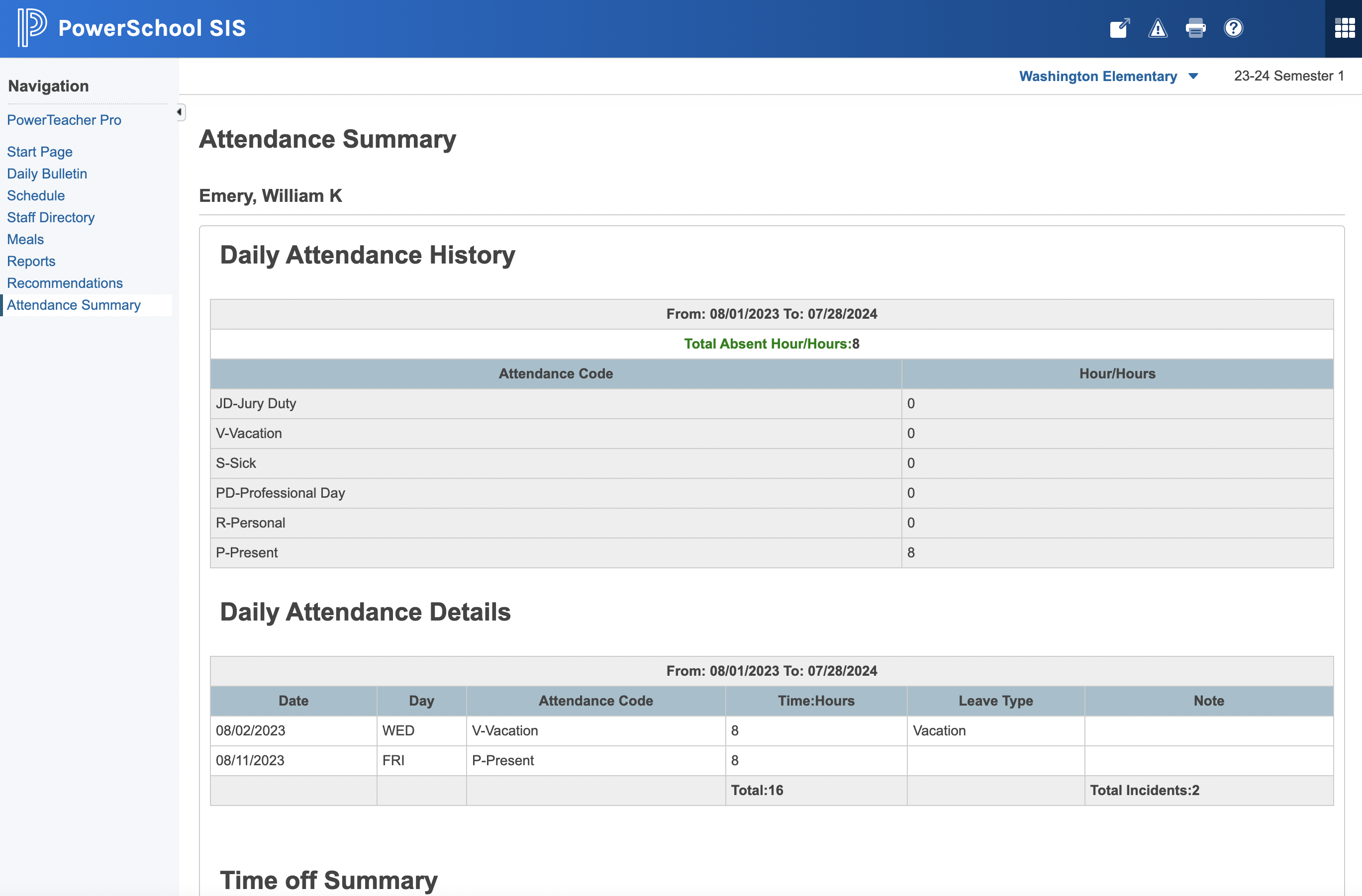Click the open-in-new-window icon
Image resolution: width=1362 pixels, height=896 pixels.
point(1119,27)
